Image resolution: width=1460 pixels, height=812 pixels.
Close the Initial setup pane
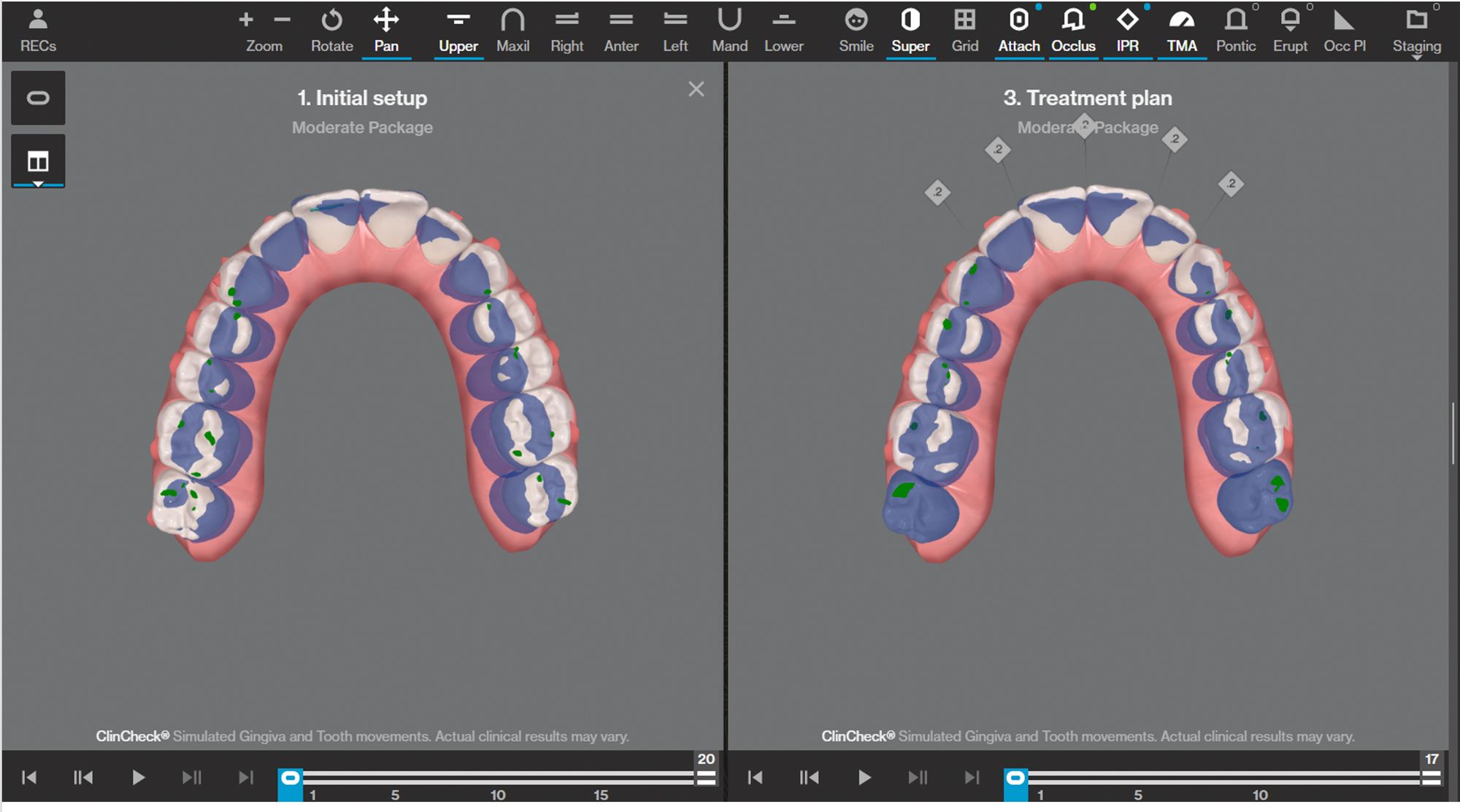point(696,89)
